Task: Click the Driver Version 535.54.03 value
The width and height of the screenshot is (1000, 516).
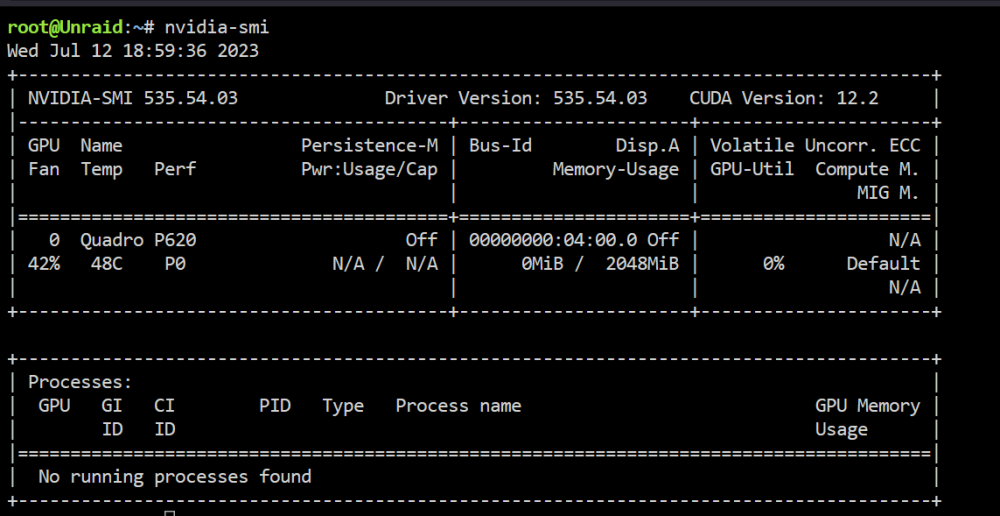Action: click(x=600, y=98)
